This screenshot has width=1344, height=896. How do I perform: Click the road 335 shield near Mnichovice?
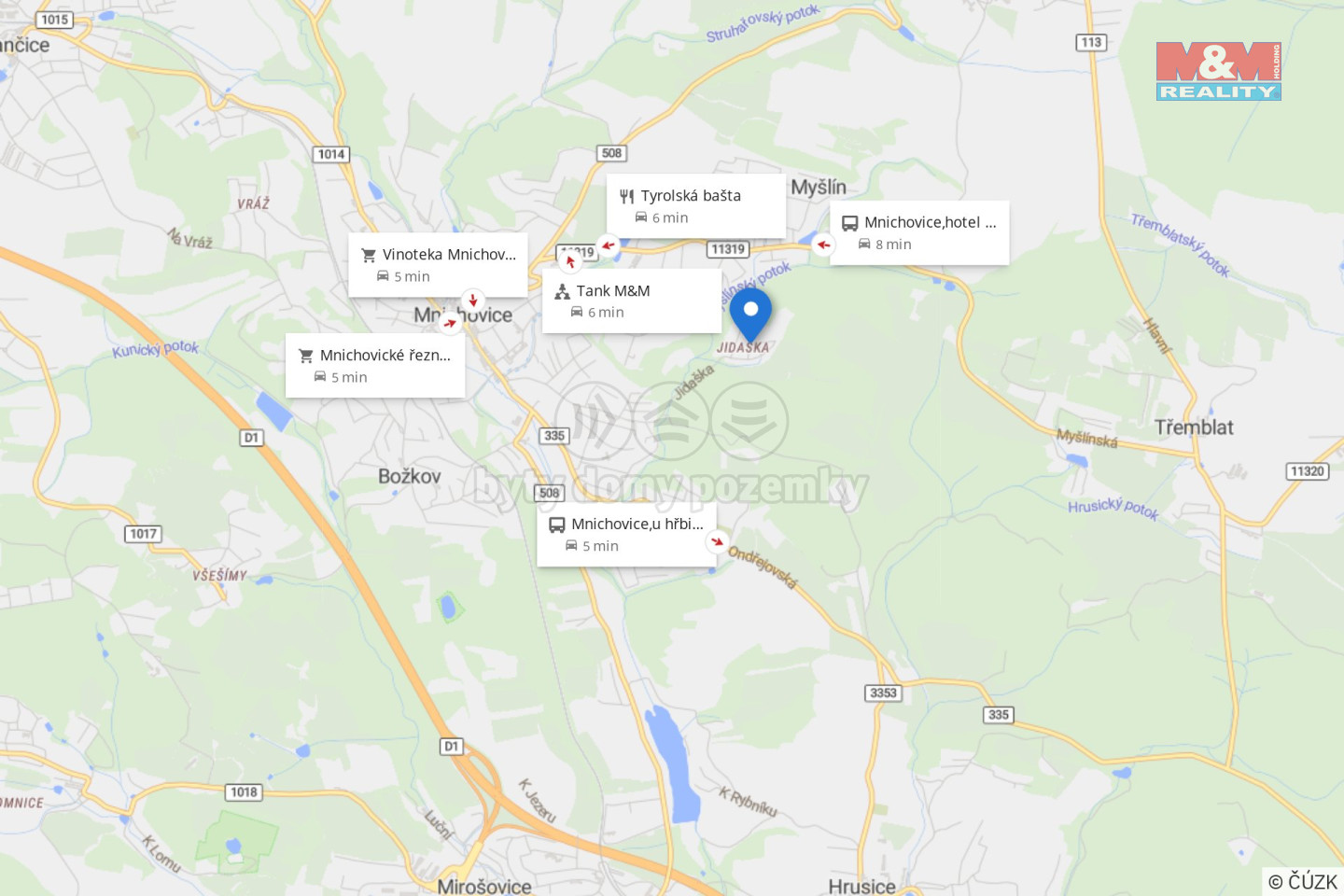[x=554, y=436]
